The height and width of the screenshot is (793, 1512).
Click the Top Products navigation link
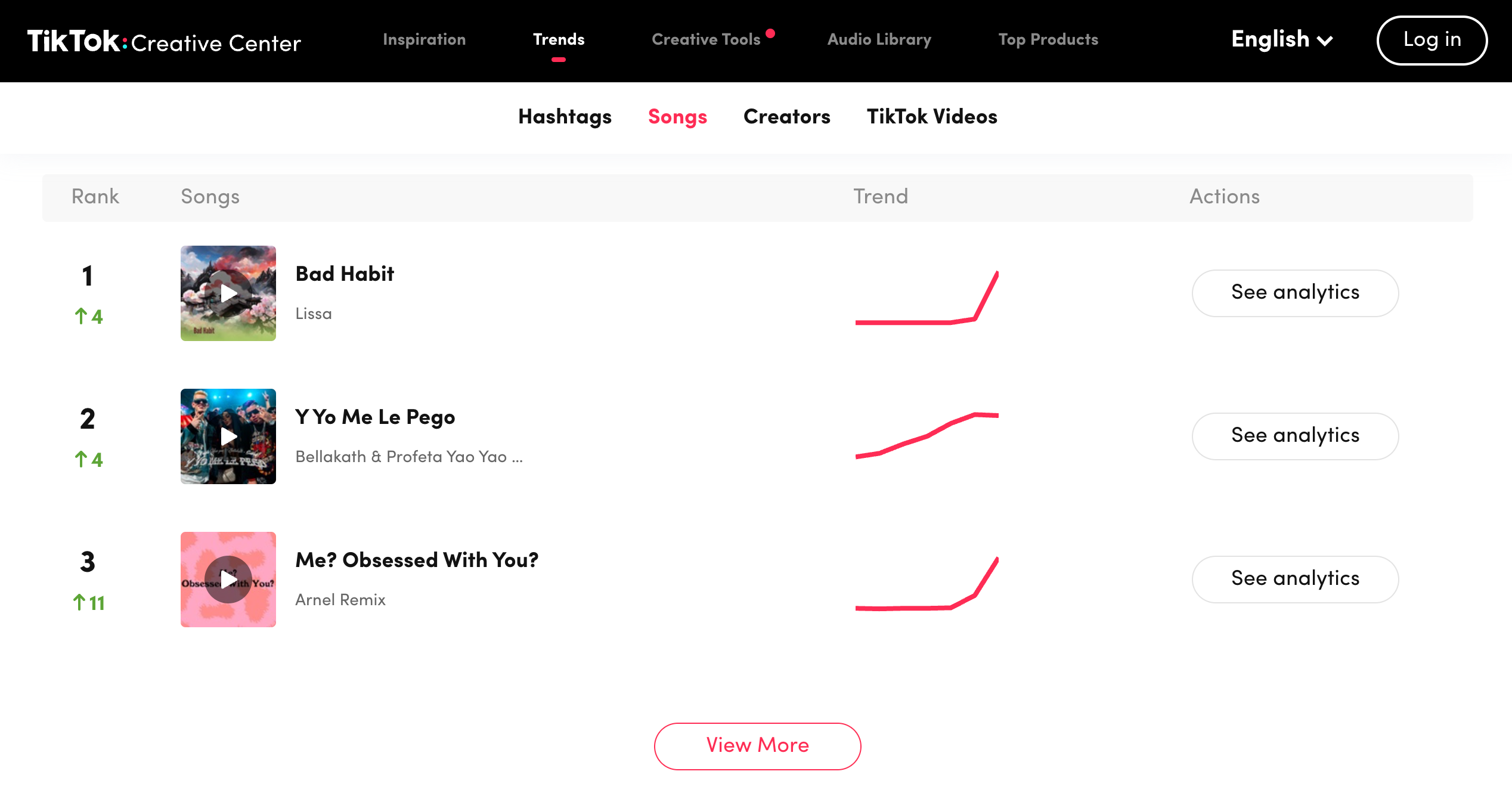coord(1049,40)
